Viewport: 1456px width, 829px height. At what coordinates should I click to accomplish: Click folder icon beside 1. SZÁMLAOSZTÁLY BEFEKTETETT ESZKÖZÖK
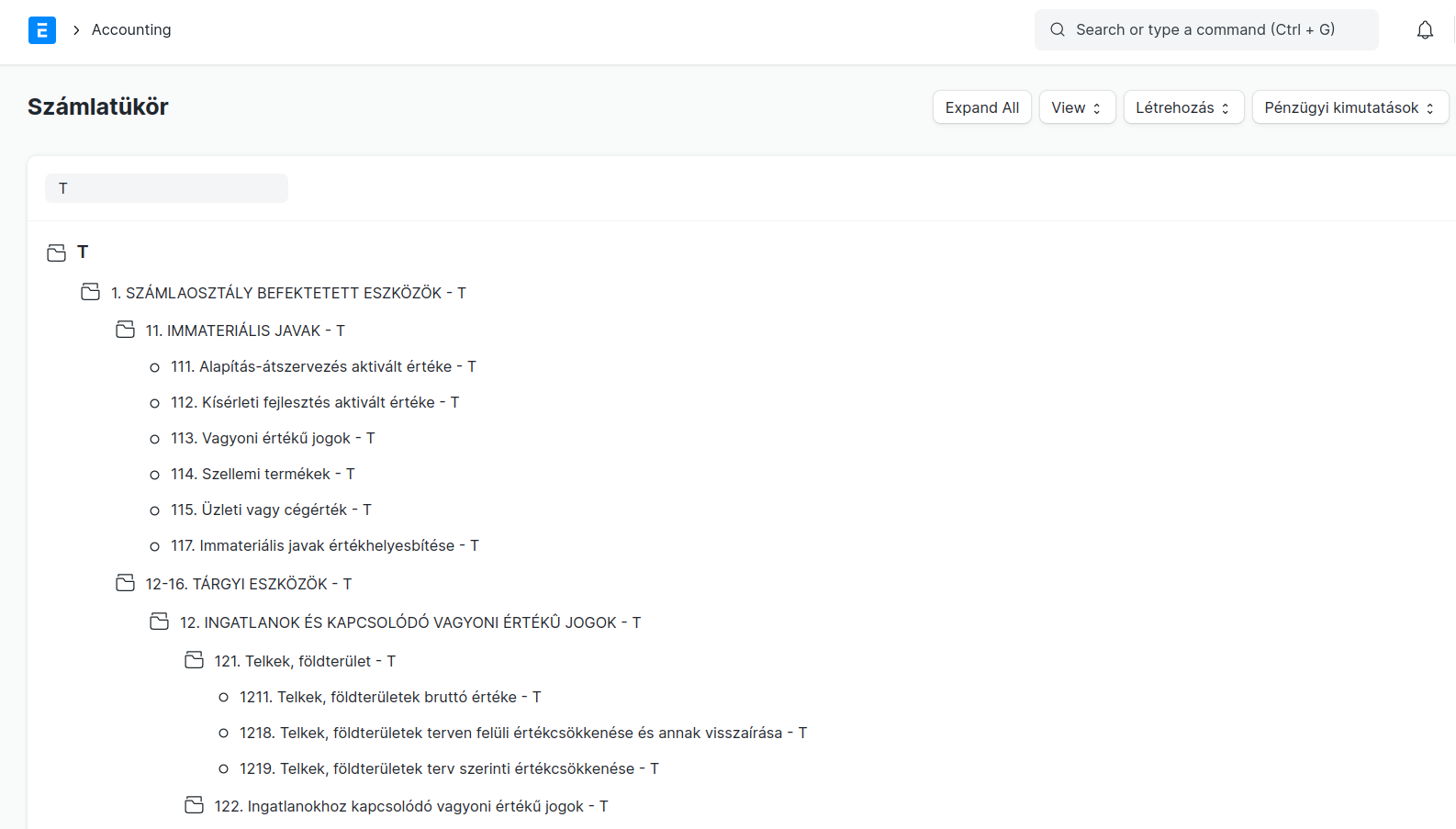pyautogui.click(x=90, y=292)
